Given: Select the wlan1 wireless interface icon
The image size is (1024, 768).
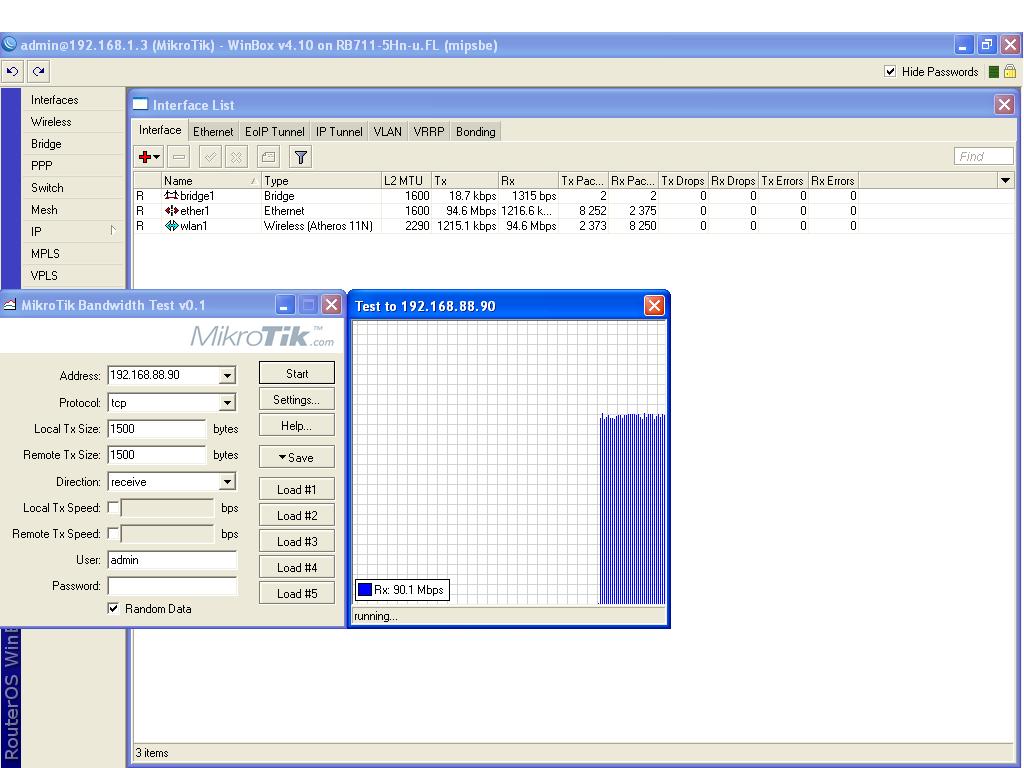Looking at the screenshot, I should coord(171,226).
